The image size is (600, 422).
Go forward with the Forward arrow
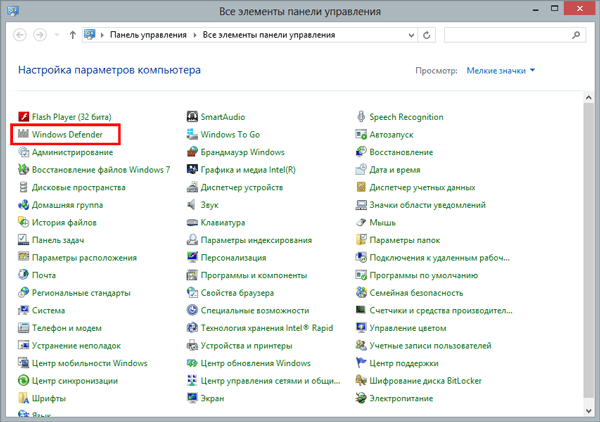pos(40,35)
